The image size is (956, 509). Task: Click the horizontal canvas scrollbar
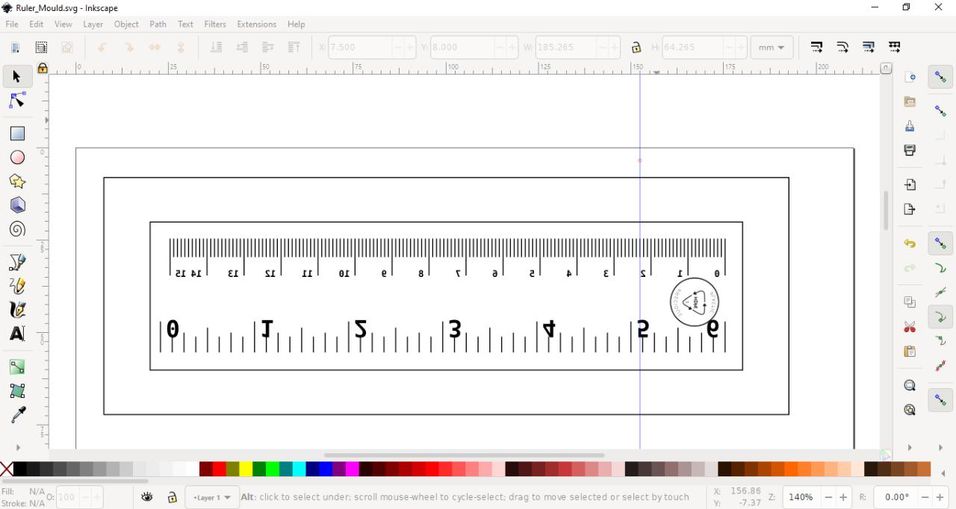(x=464, y=455)
